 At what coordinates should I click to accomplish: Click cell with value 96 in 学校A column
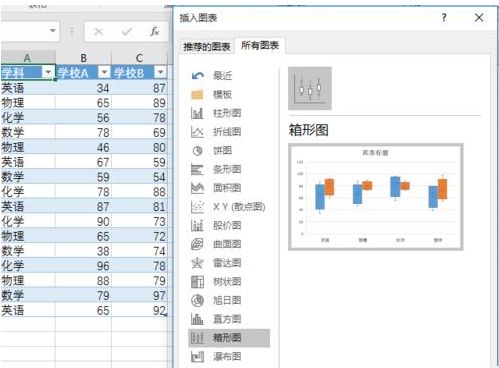click(x=83, y=266)
